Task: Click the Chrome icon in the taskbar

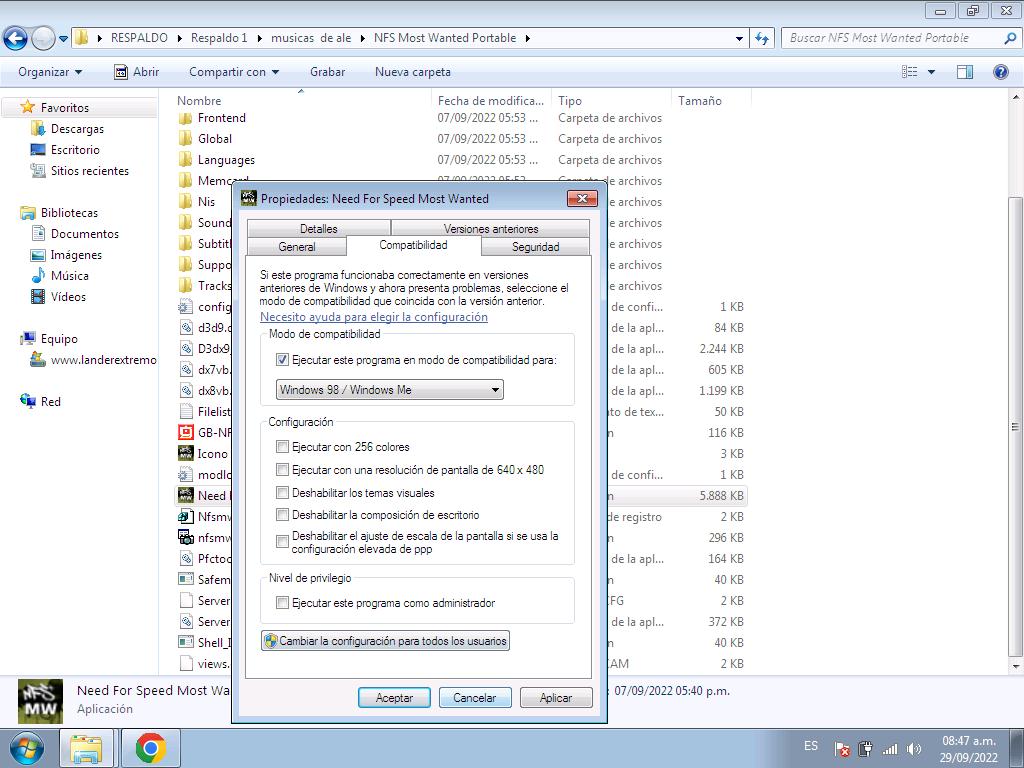Action: (x=150, y=748)
